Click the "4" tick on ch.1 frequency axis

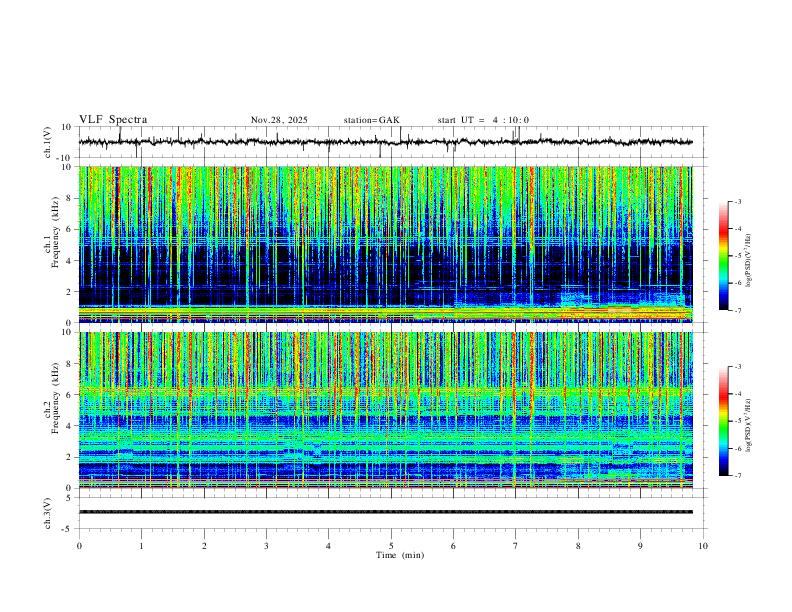[x=69, y=261]
